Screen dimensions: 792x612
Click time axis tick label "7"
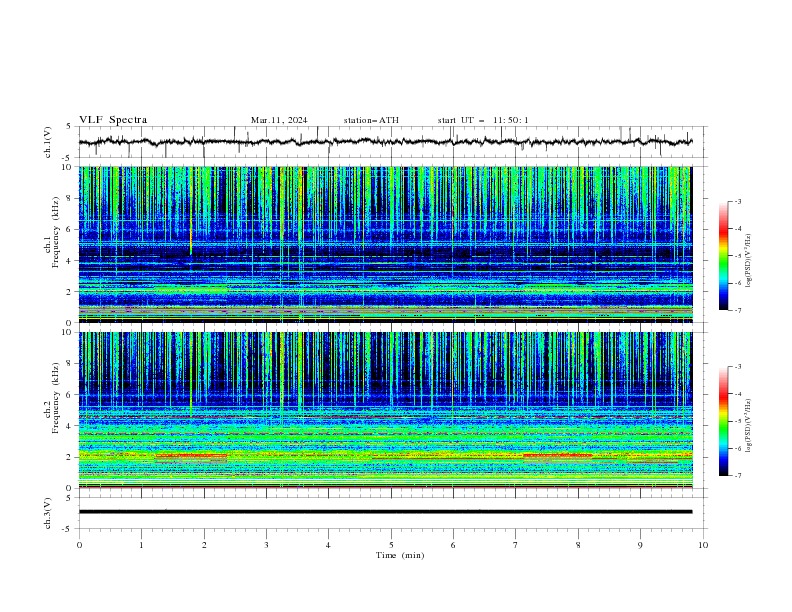coord(516,545)
